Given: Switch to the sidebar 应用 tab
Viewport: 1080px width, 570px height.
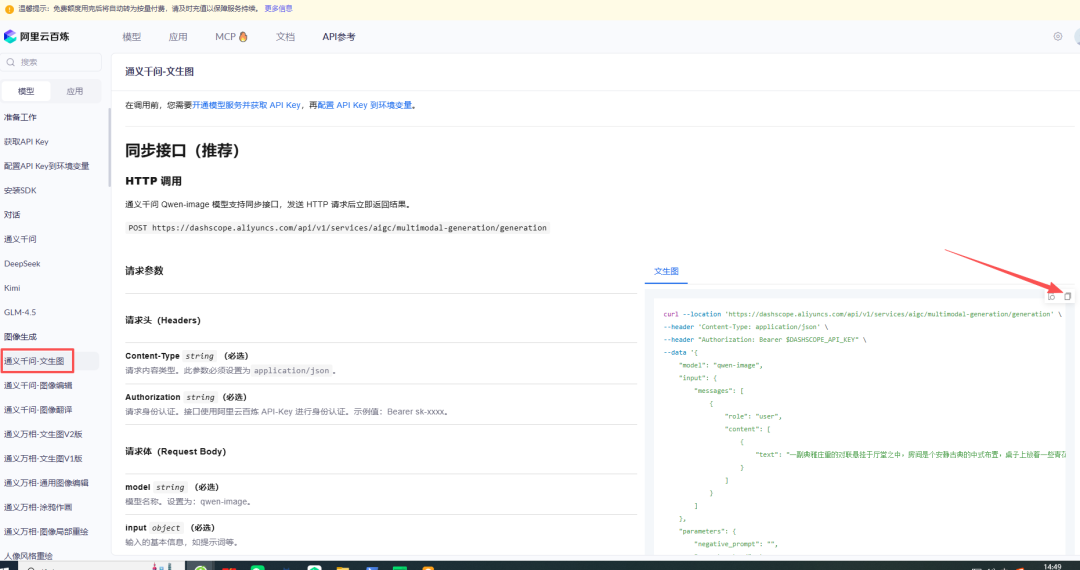Looking at the screenshot, I should coord(75,91).
